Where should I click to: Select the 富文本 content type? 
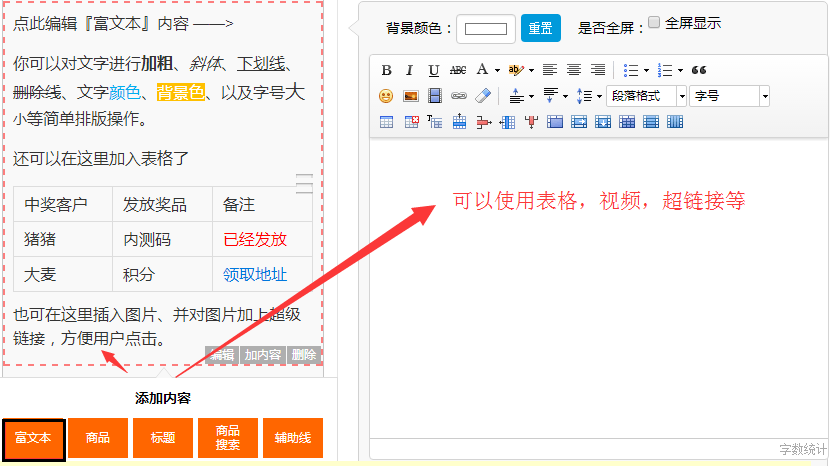33,438
